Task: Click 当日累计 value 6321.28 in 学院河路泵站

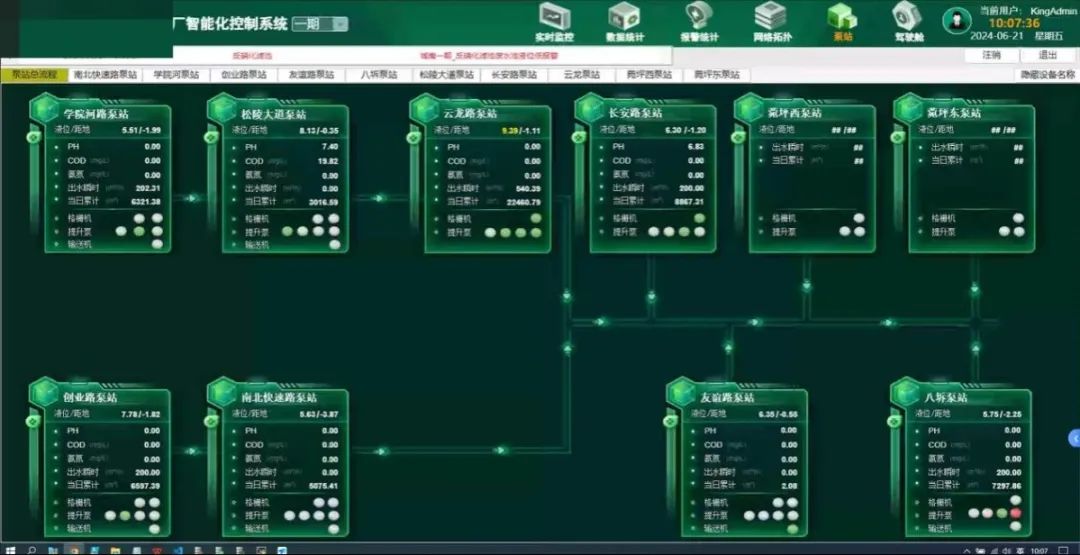Action: pos(145,202)
